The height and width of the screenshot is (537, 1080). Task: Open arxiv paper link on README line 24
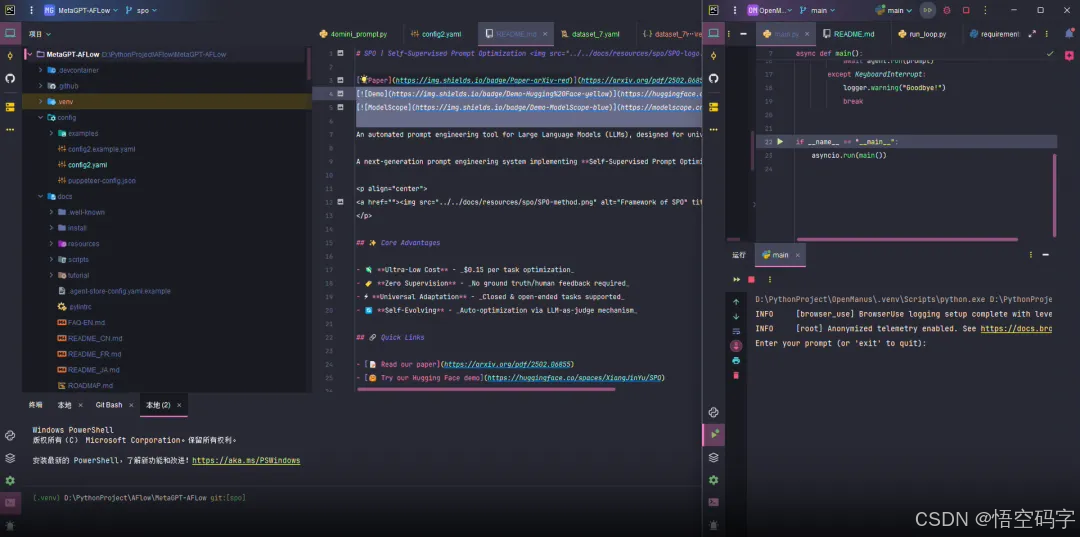click(x=508, y=364)
